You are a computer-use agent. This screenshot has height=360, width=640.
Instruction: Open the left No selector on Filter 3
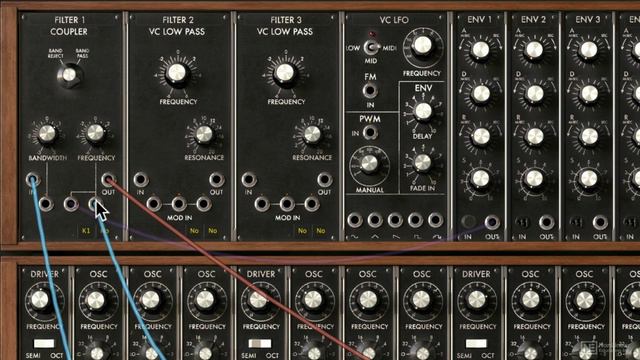click(302, 231)
